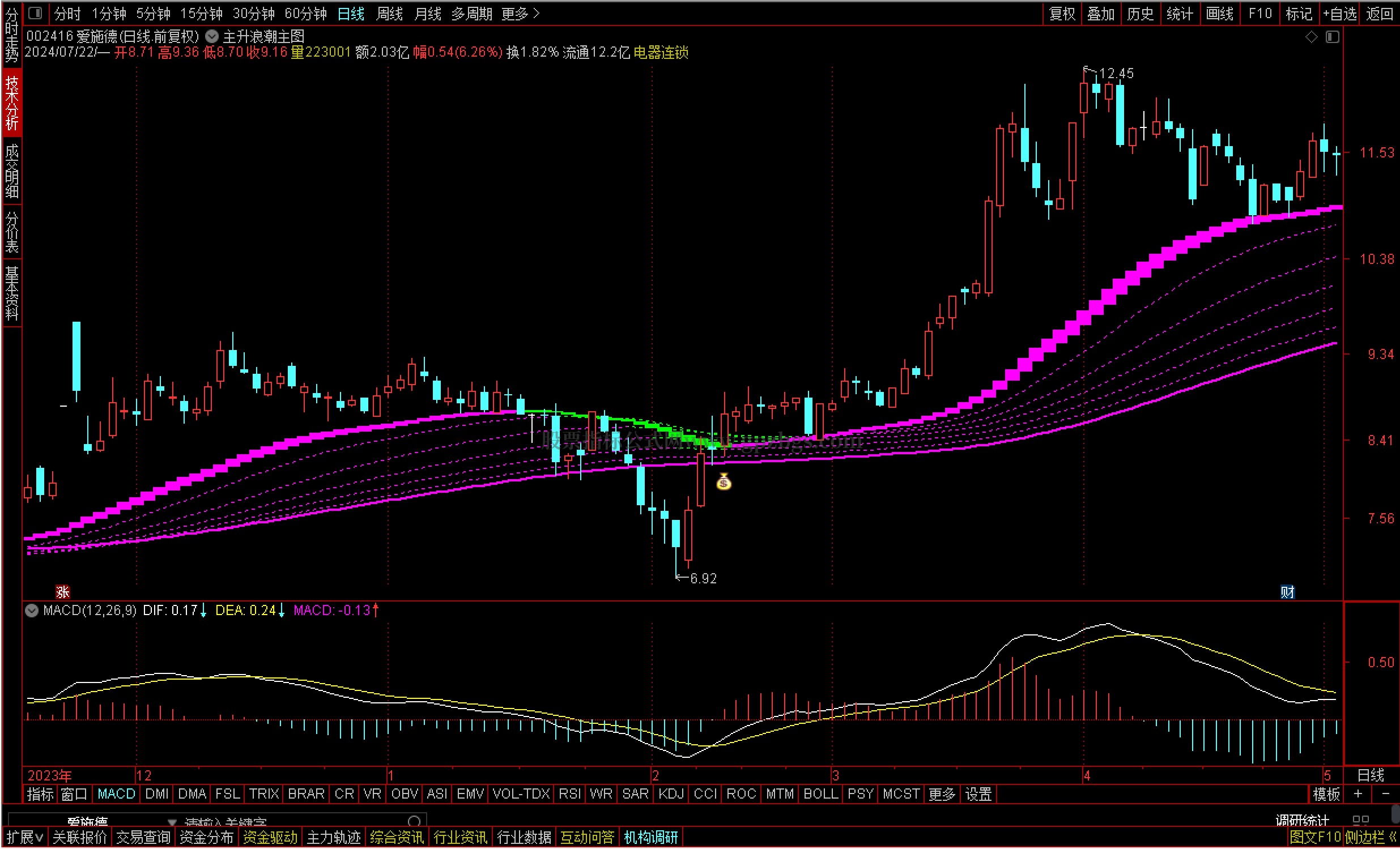This screenshot has width=1400, height=849.
Task: Open the indicator menu circle beside 主升浪潮主图
Action: click(x=212, y=37)
